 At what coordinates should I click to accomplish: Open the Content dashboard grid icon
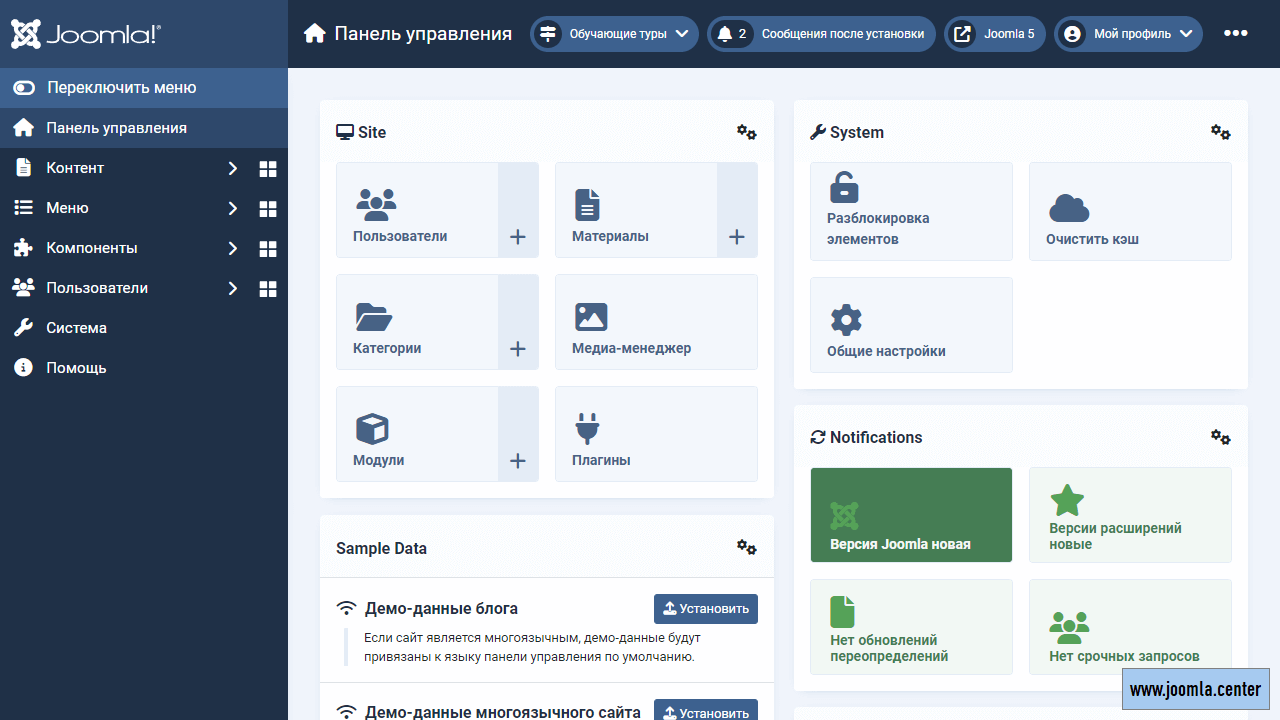(267, 169)
